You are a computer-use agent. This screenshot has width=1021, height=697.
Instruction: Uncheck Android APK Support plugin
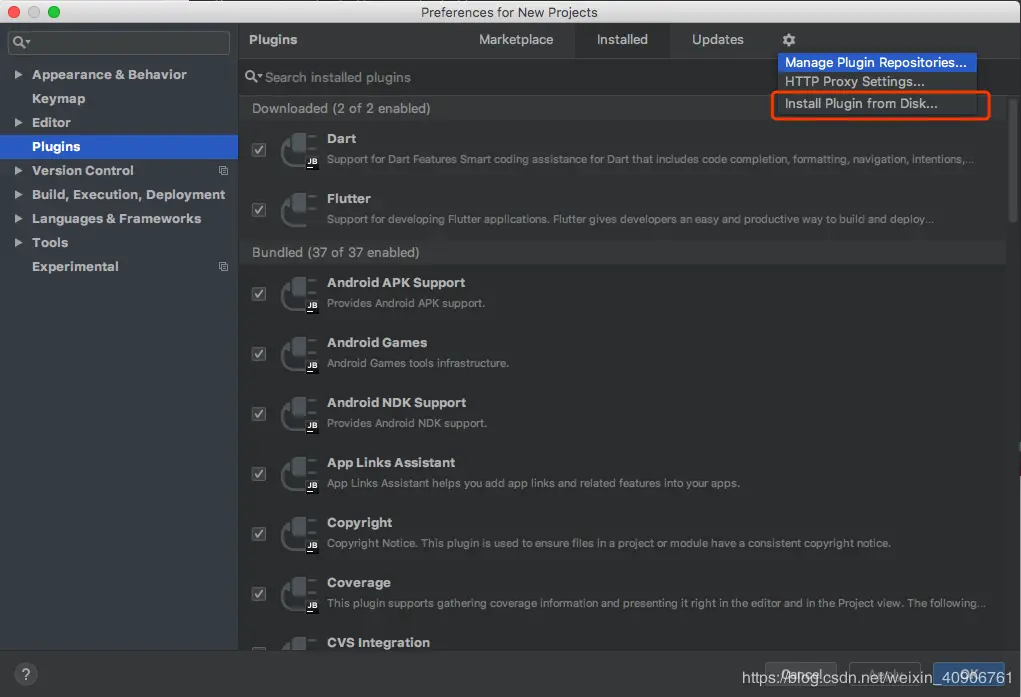click(259, 294)
